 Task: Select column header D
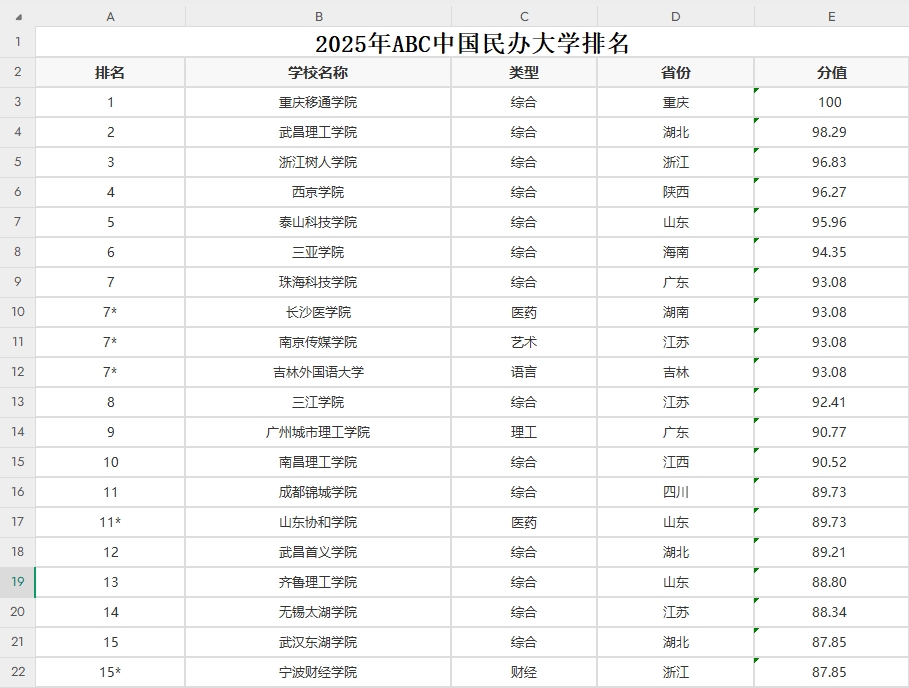(675, 16)
